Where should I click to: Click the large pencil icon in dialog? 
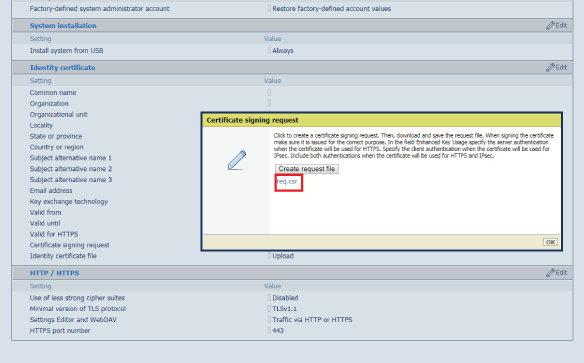(x=237, y=160)
